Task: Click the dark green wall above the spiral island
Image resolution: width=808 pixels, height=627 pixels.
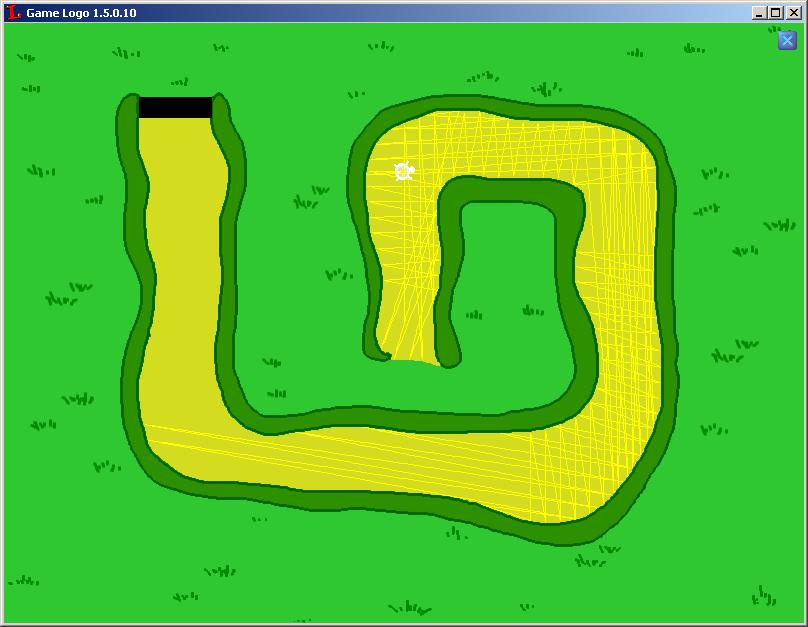Action: pyautogui.click(x=510, y=190)
